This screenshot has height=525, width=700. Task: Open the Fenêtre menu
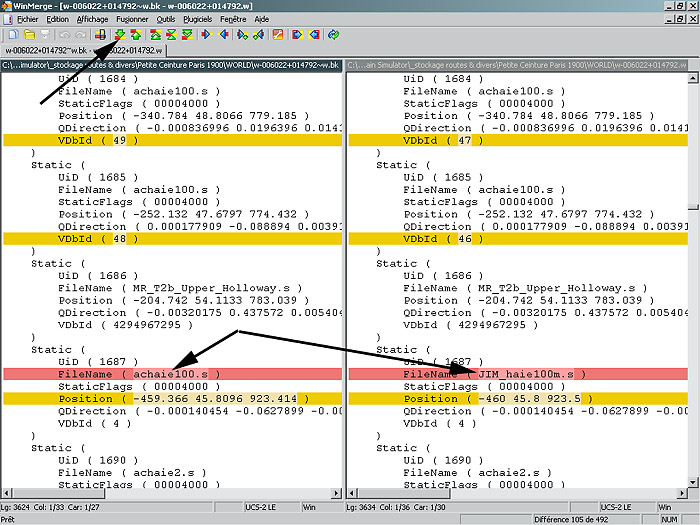pyautogui.click(x=233, y=19)
